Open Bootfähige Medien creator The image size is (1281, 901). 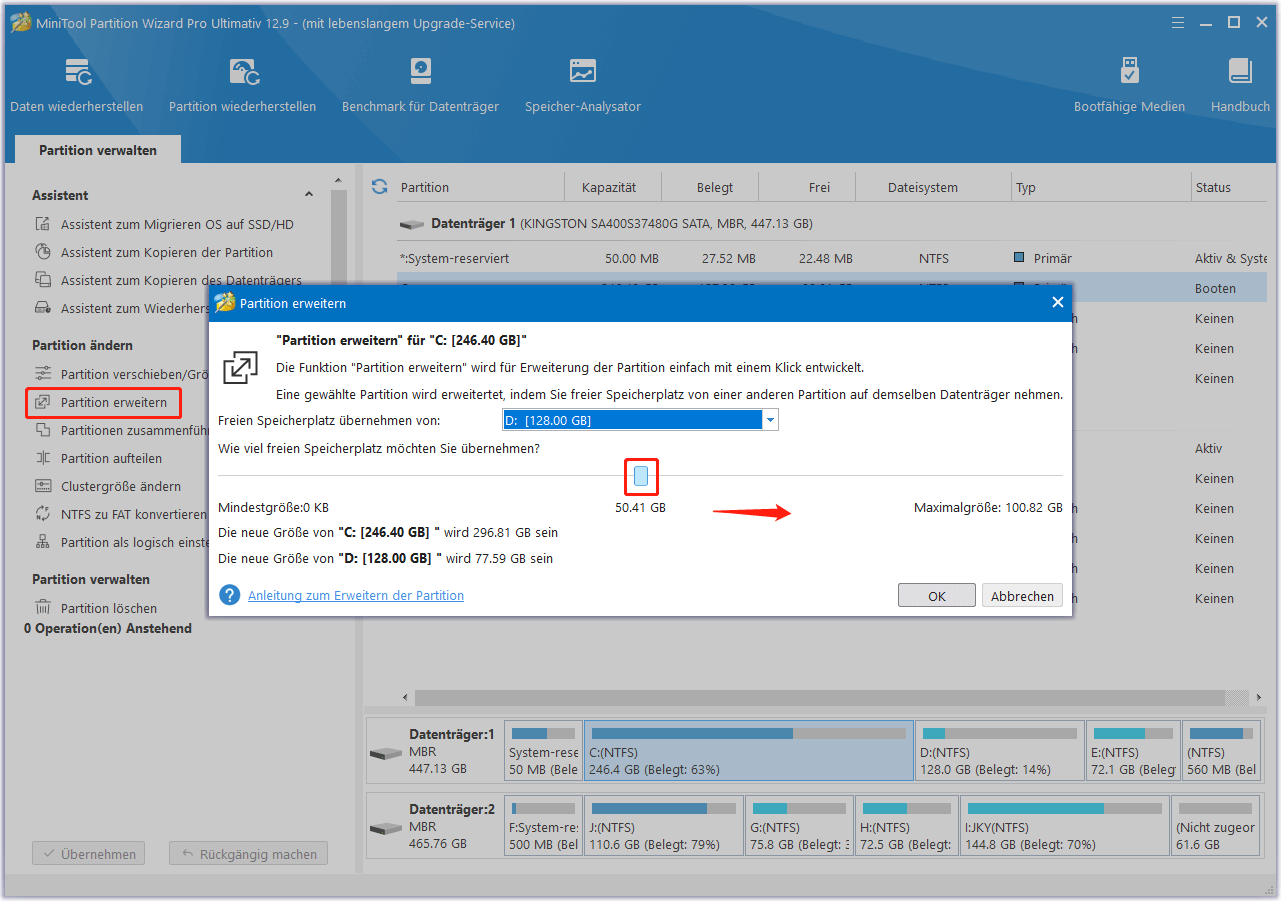pos(1129,85)
